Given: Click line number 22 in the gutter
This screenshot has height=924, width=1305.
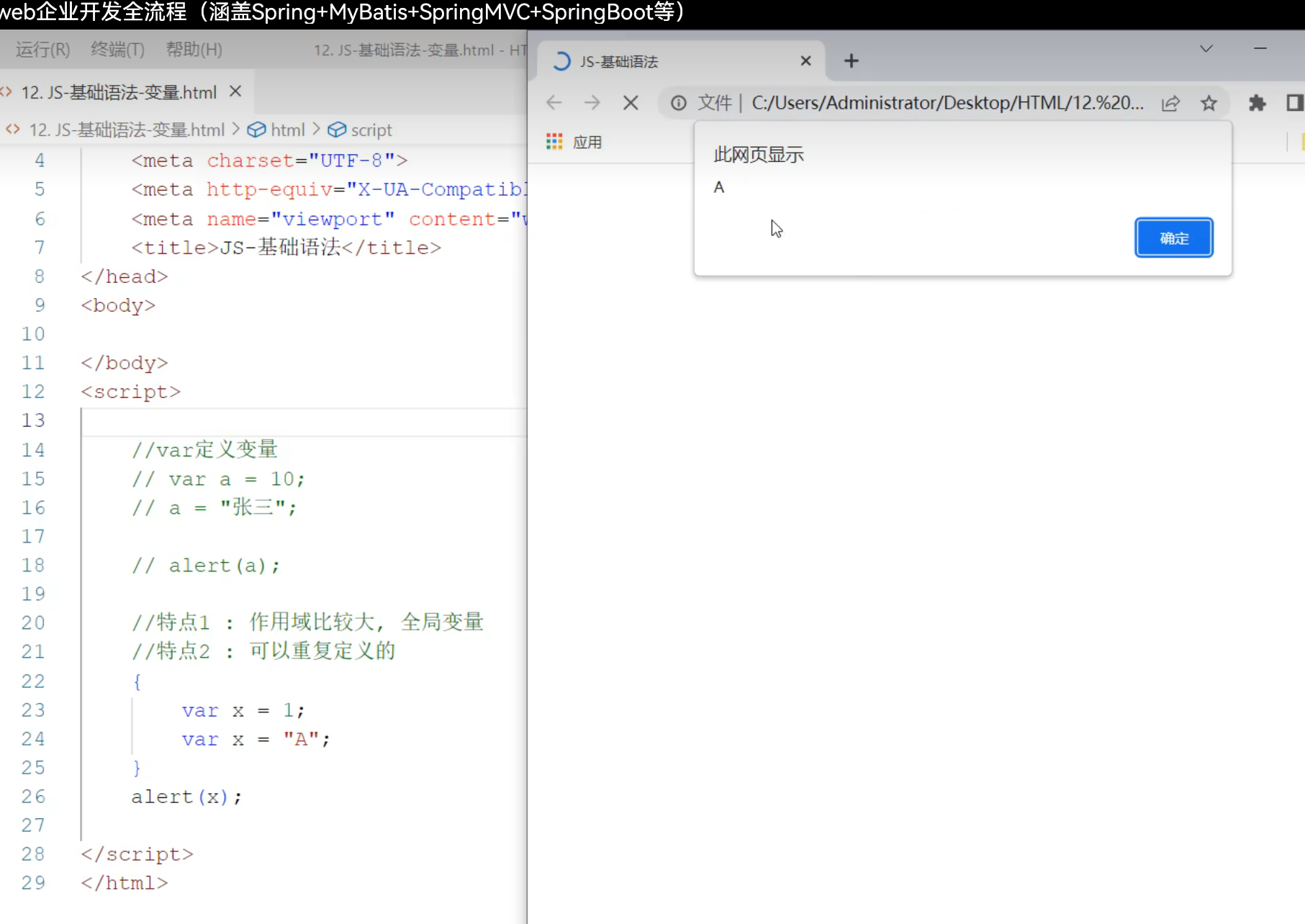Looking at the screenshot, I should pos(33,681).
